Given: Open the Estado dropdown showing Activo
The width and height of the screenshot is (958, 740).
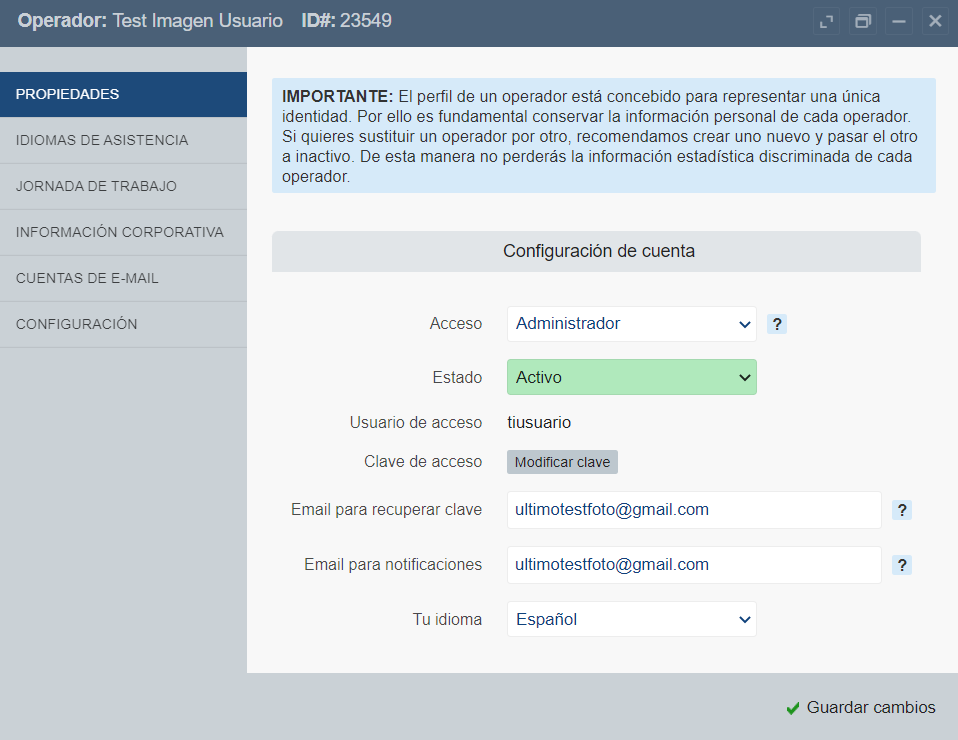Looking at the screenshot, I should pos(631,377).
